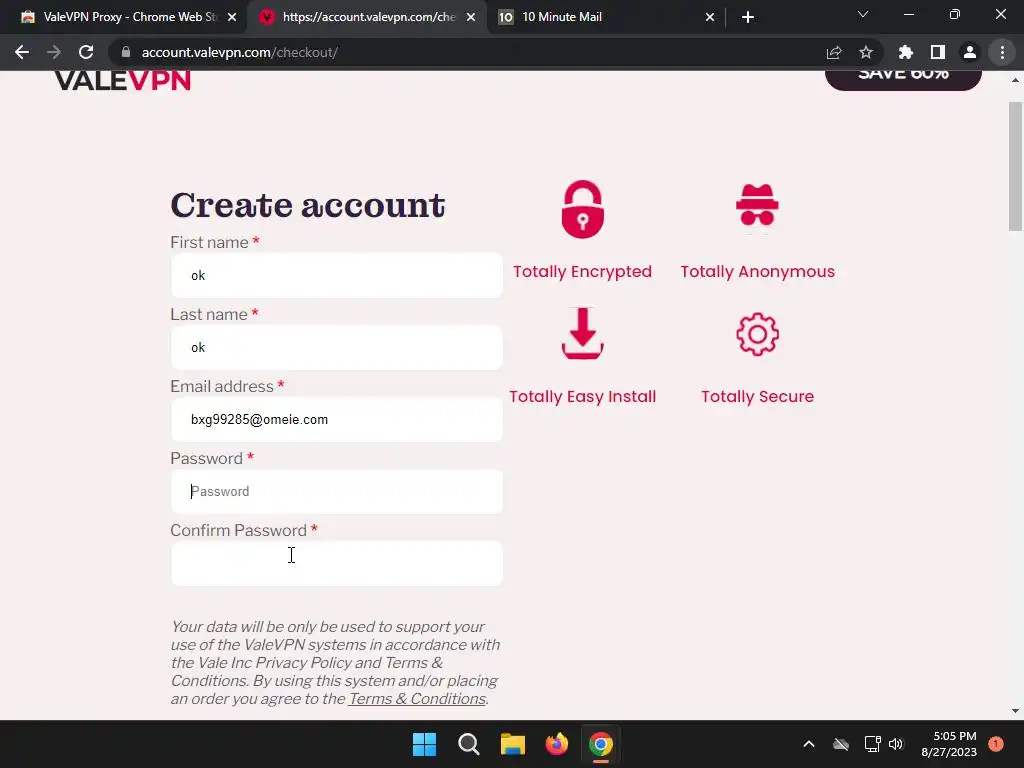
Task: Expand the tab search chevron
Action: [863, 14]
